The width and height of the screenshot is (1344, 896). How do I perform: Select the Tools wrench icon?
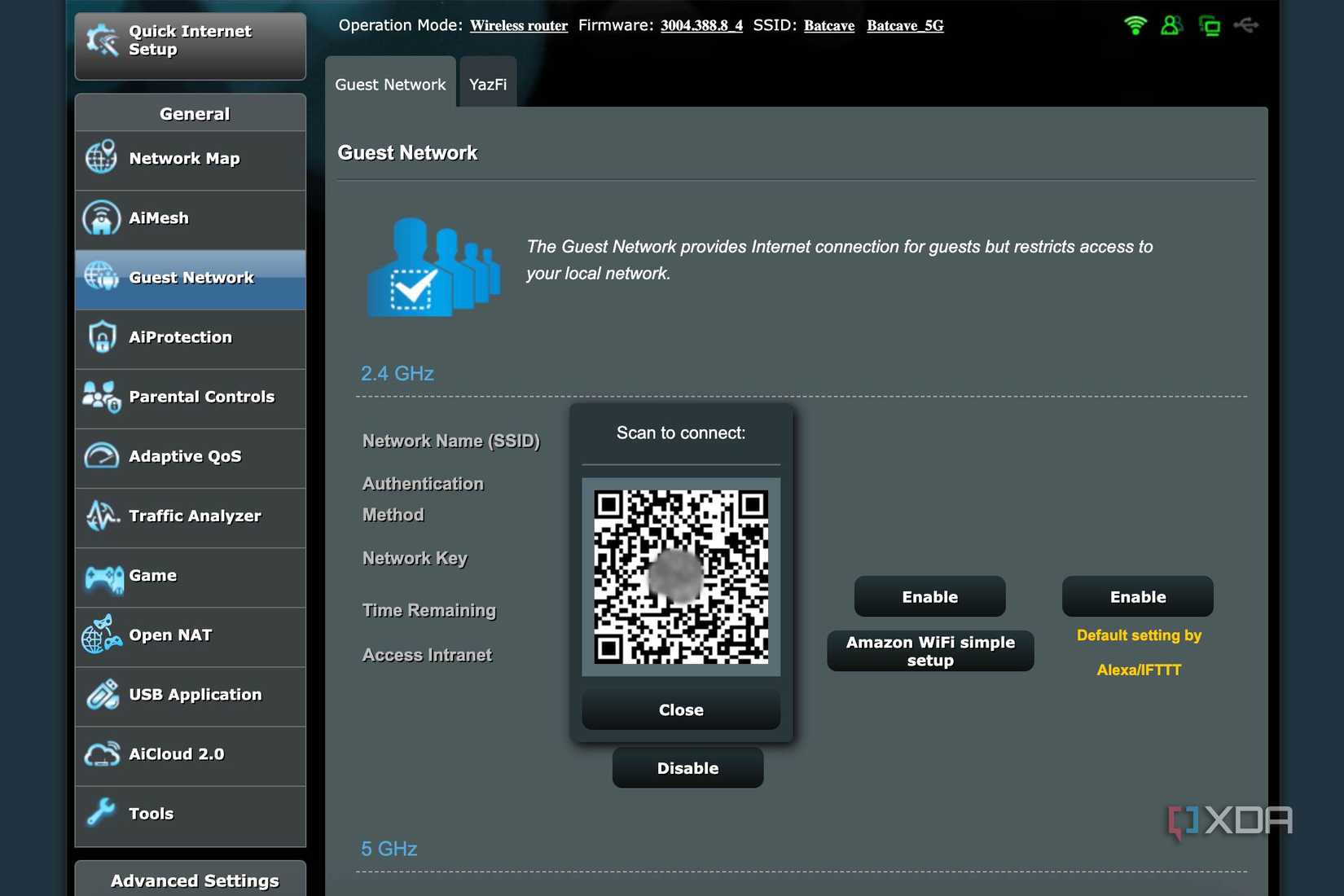pyautogui.click(x=100, y=813)
